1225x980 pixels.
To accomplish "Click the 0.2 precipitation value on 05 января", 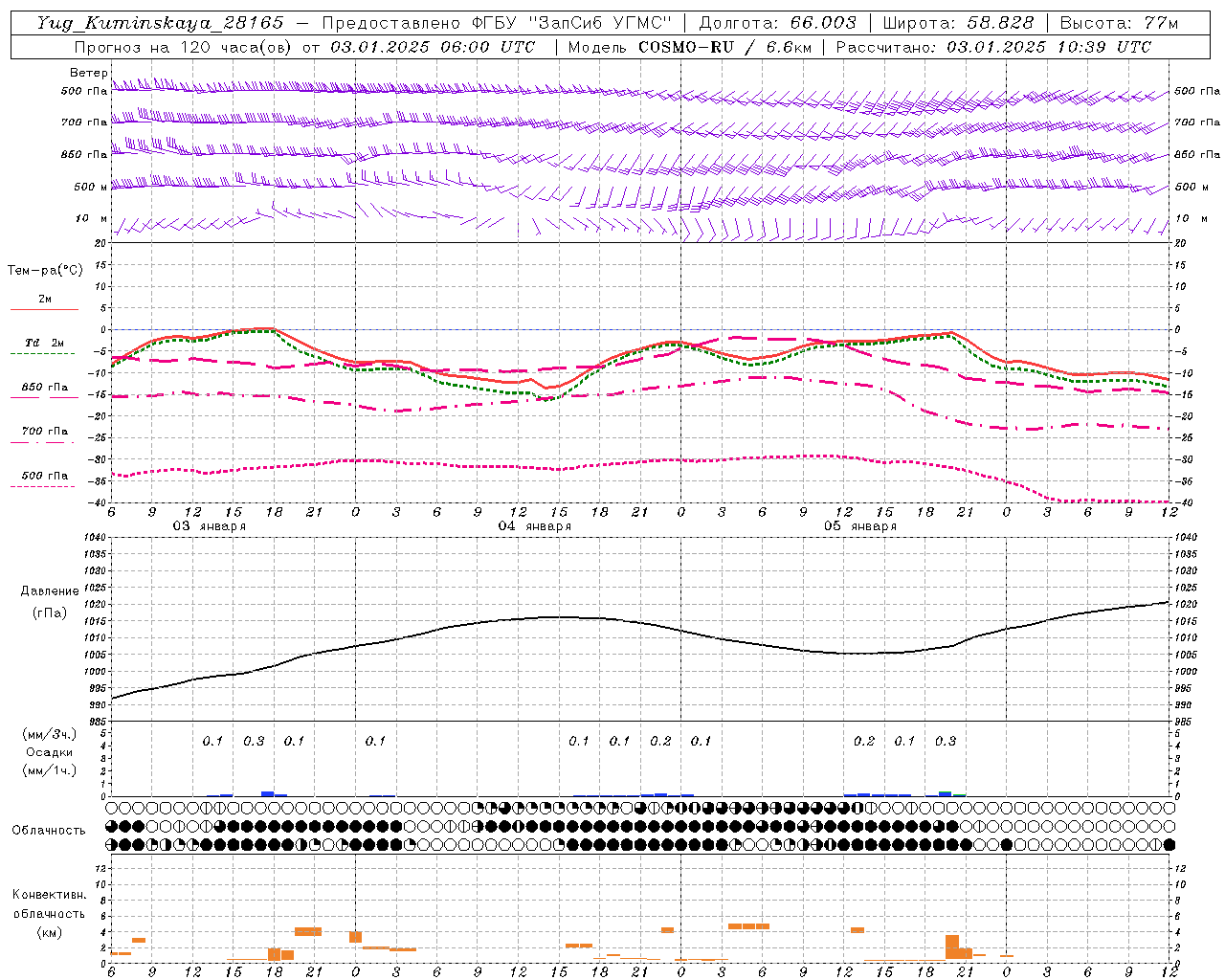I will 864,741.
